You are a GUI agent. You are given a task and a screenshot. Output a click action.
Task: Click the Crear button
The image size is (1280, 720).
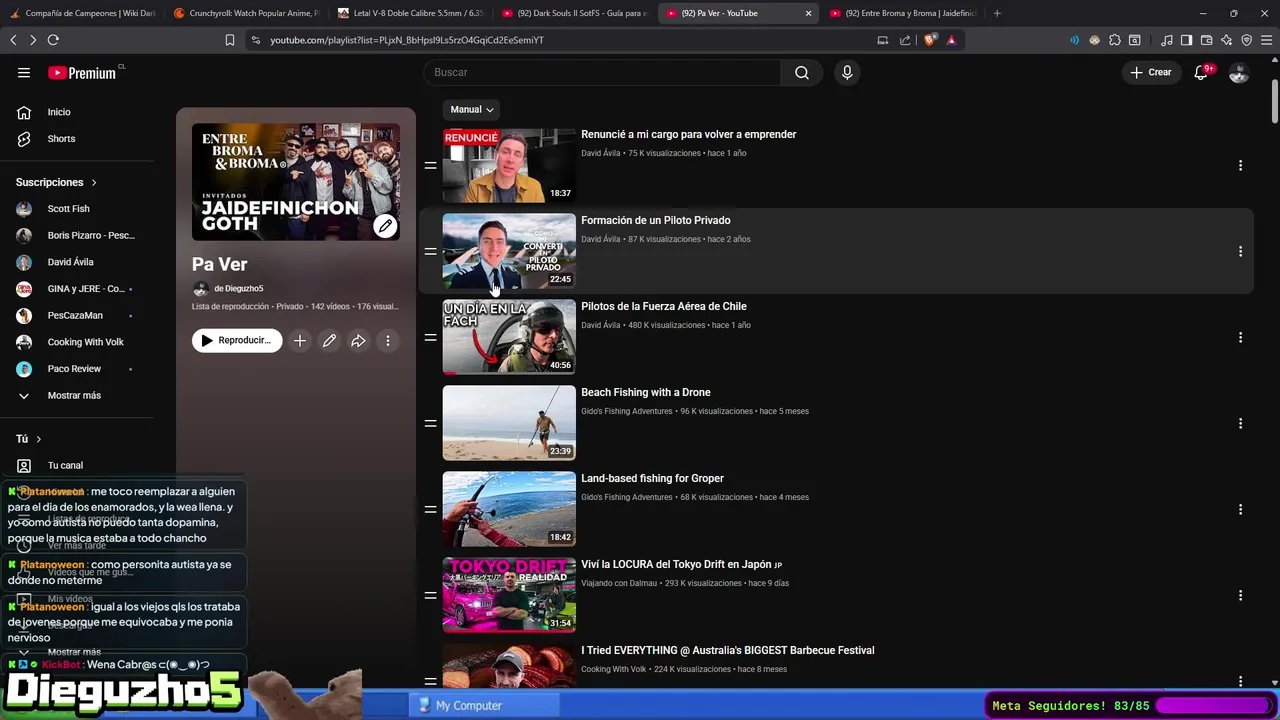1150,72
